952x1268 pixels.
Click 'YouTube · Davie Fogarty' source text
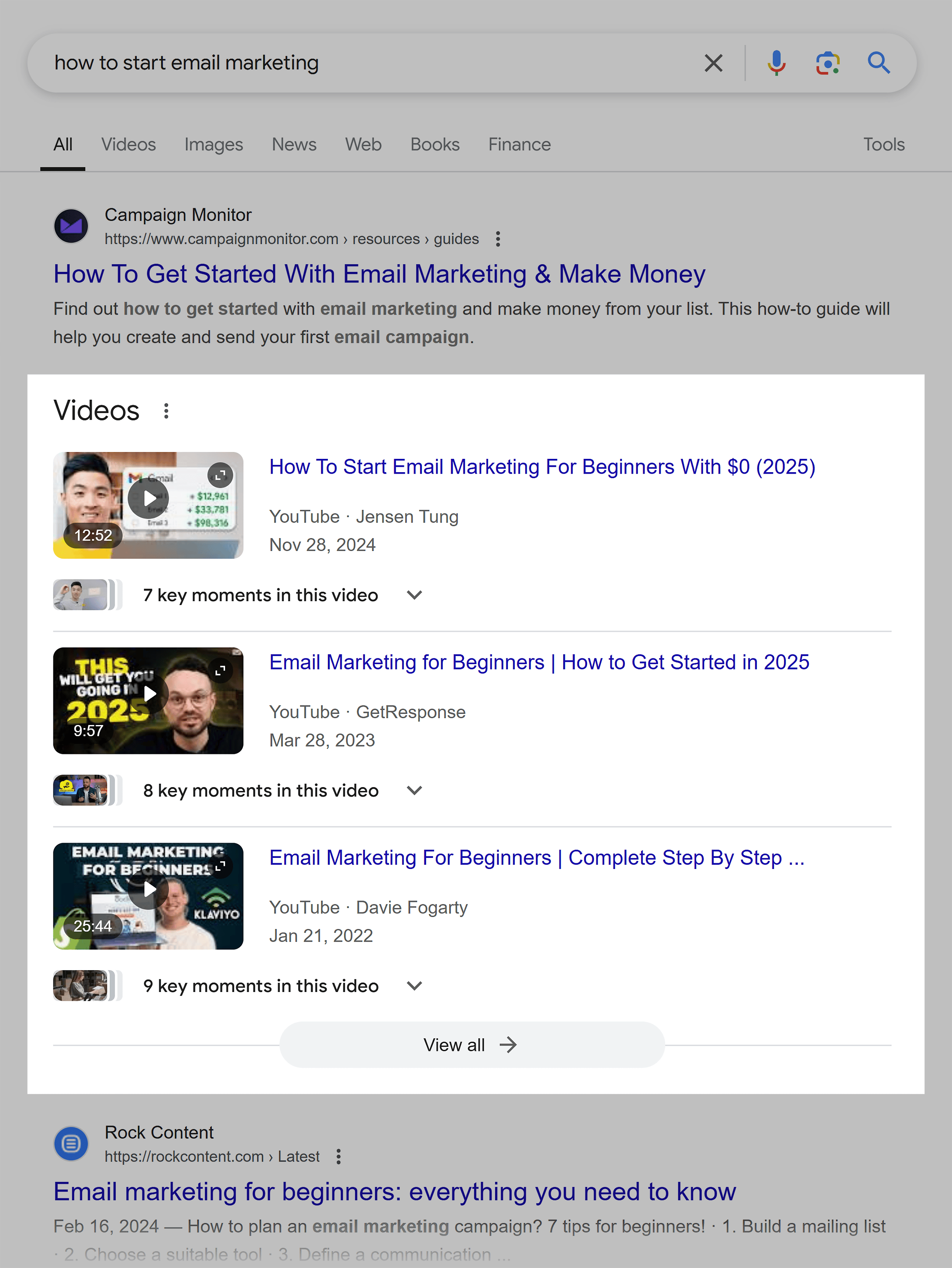(x=369, y=907)
